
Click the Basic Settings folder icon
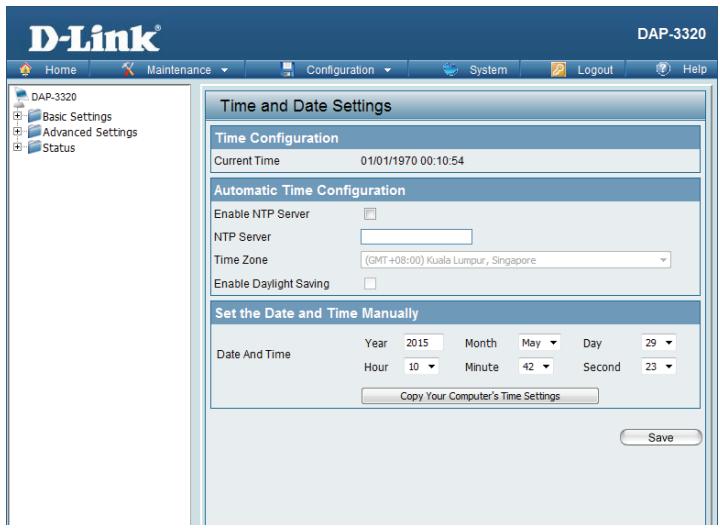point(34,116)
